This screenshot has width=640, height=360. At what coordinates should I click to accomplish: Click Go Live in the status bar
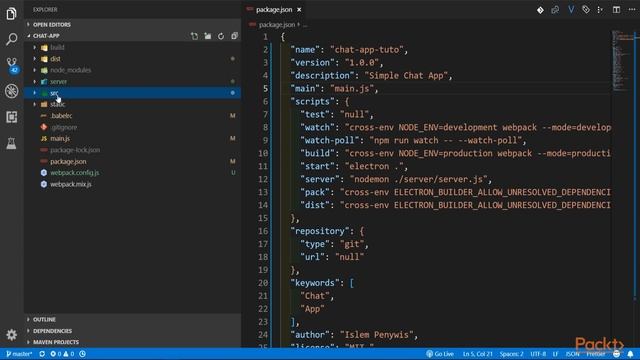pos(440,354)
